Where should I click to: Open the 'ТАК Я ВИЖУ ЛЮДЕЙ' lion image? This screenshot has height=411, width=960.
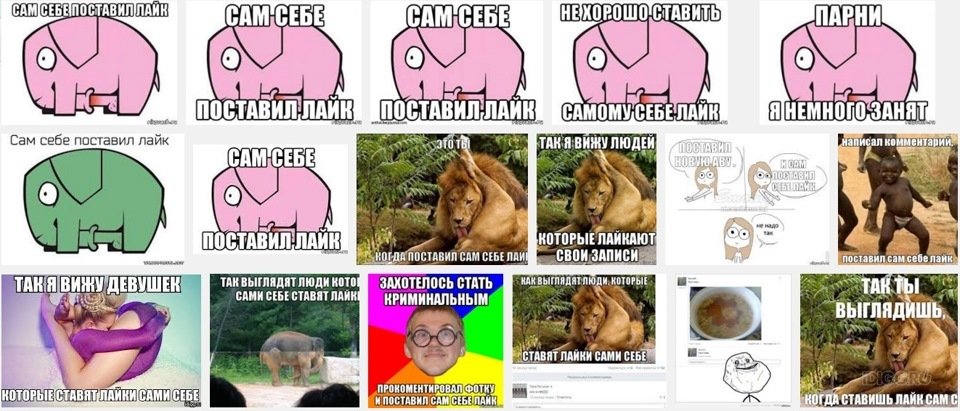597,200
